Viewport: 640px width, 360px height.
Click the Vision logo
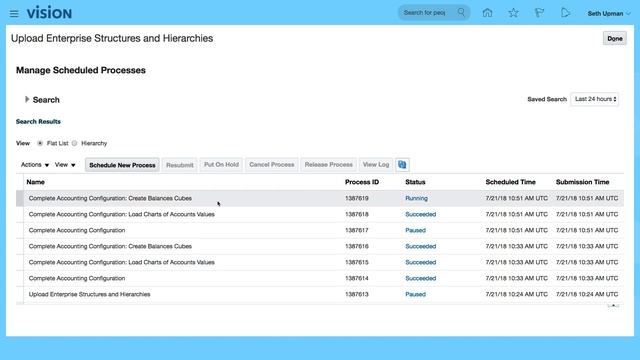[x=49, y=13]
